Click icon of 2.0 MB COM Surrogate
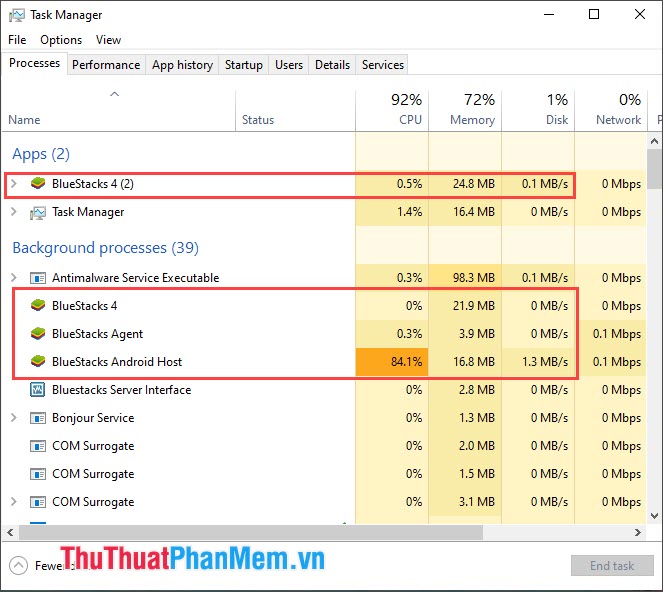 coord(38,446)
